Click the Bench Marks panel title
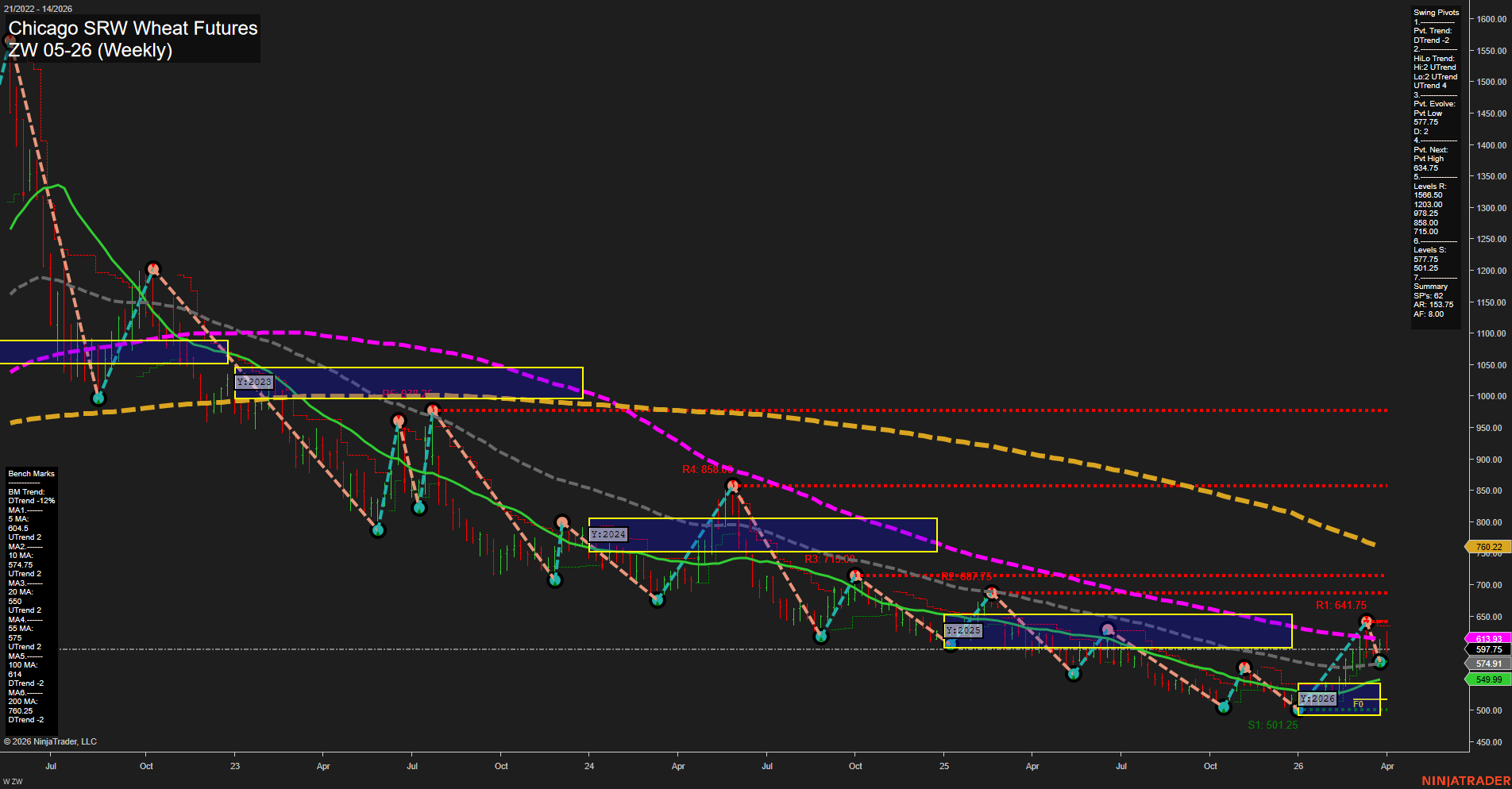Viewport: 1512px width, 789px height. click(x=30, y=473)
